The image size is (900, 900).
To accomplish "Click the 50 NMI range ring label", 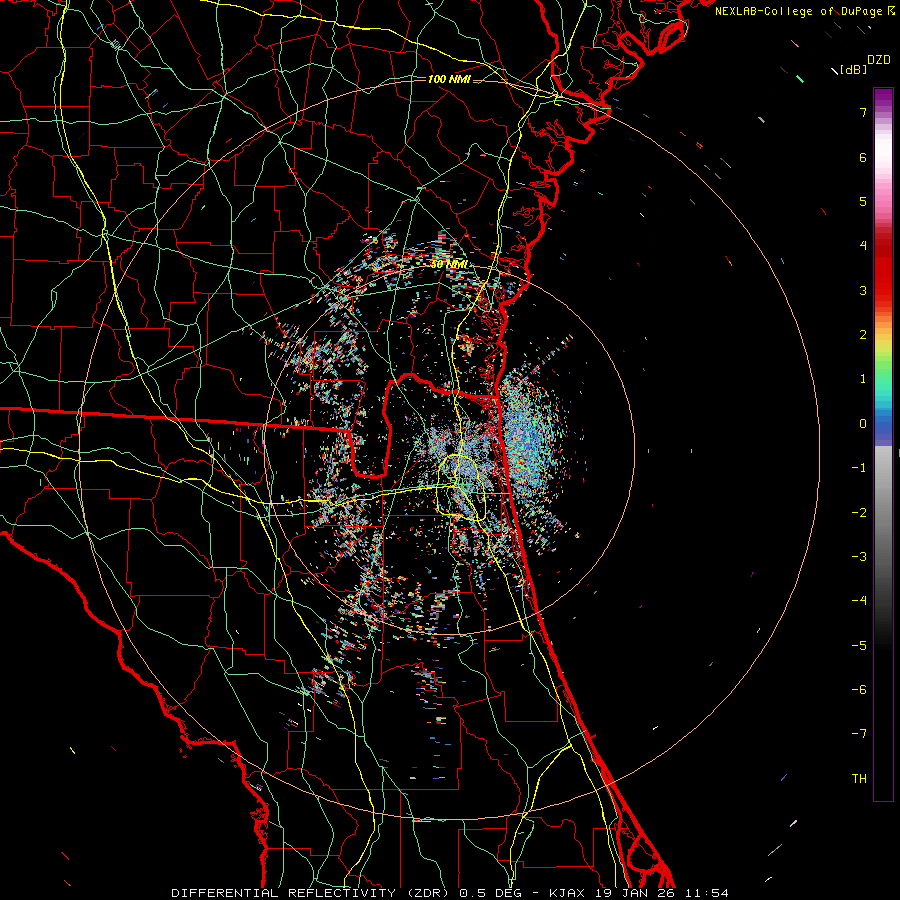I will tap(449, 264).
